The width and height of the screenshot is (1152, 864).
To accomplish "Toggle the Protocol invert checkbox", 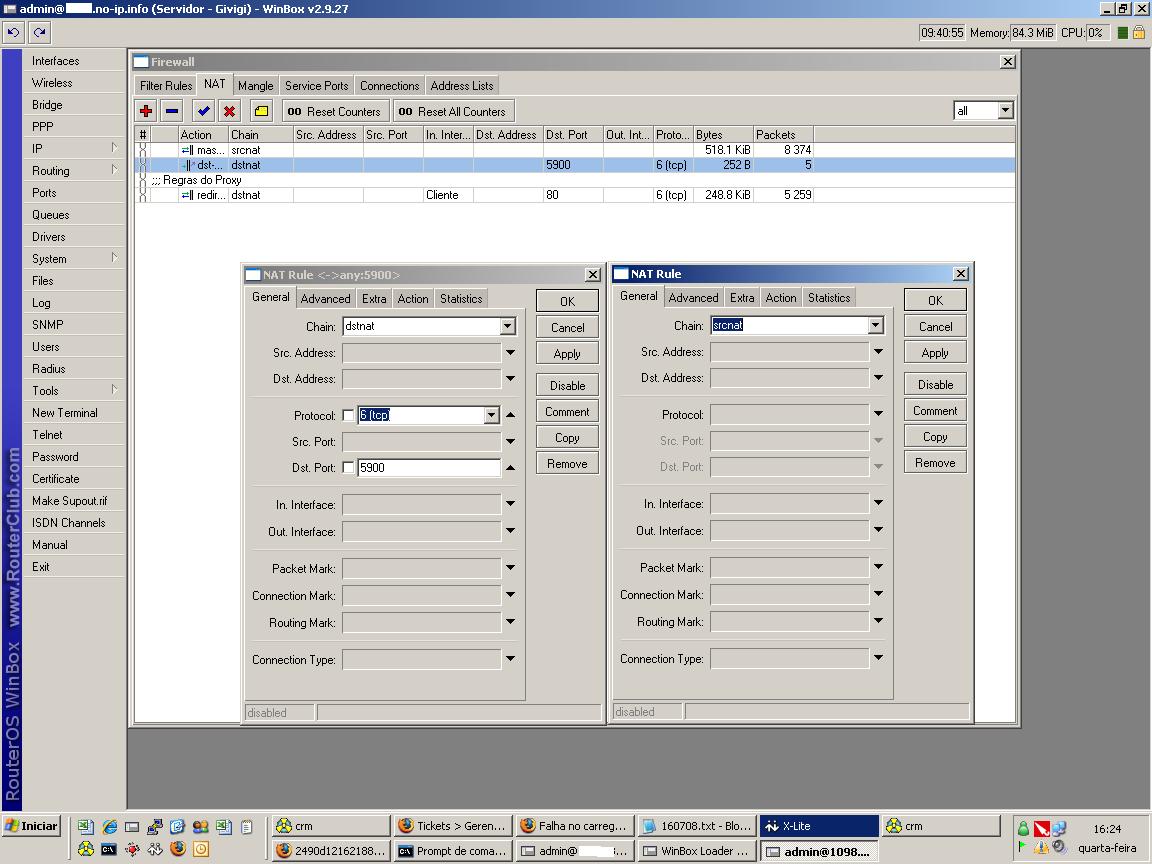I will click(x=348, y=415).
